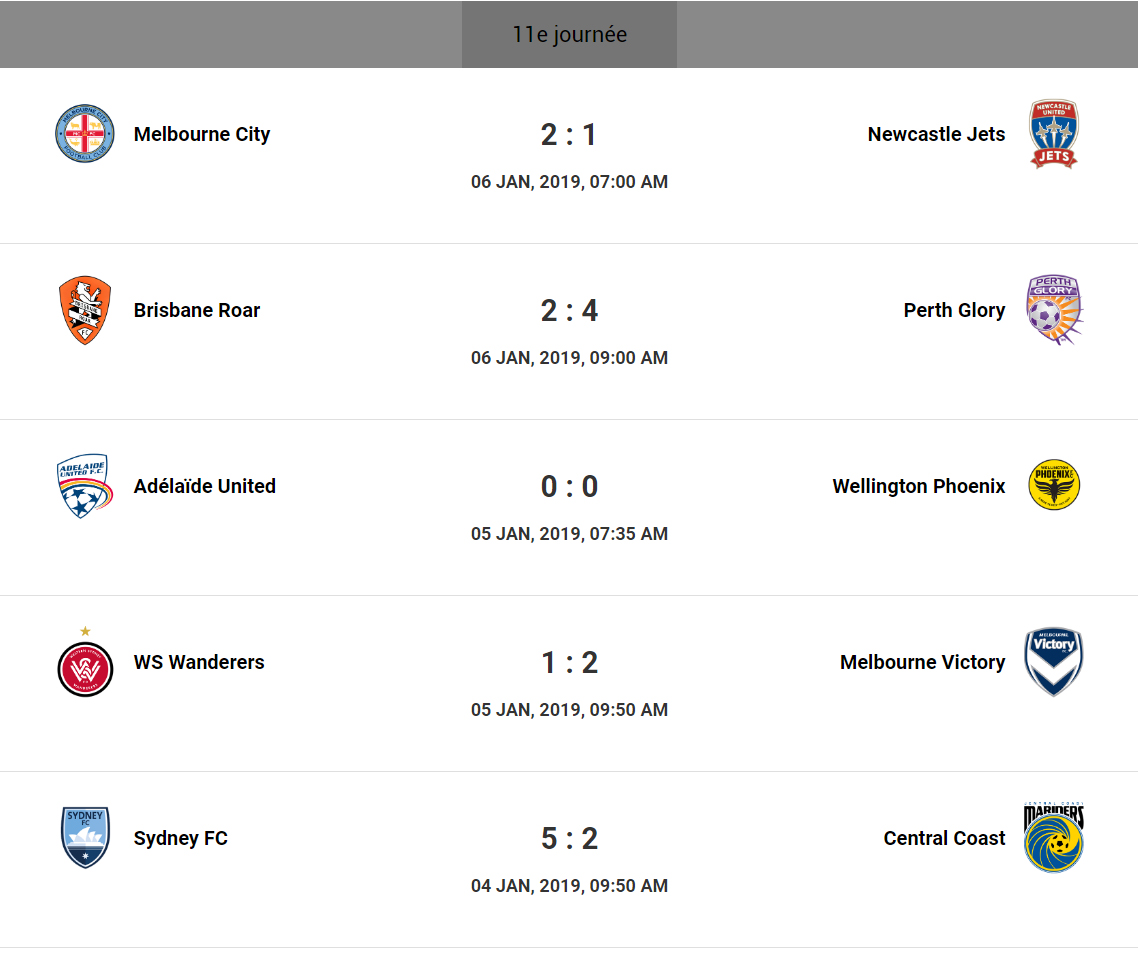Click the 06 JAN 07:00 AM match date
1138x954 pixels.
click(x=569, y=182)
